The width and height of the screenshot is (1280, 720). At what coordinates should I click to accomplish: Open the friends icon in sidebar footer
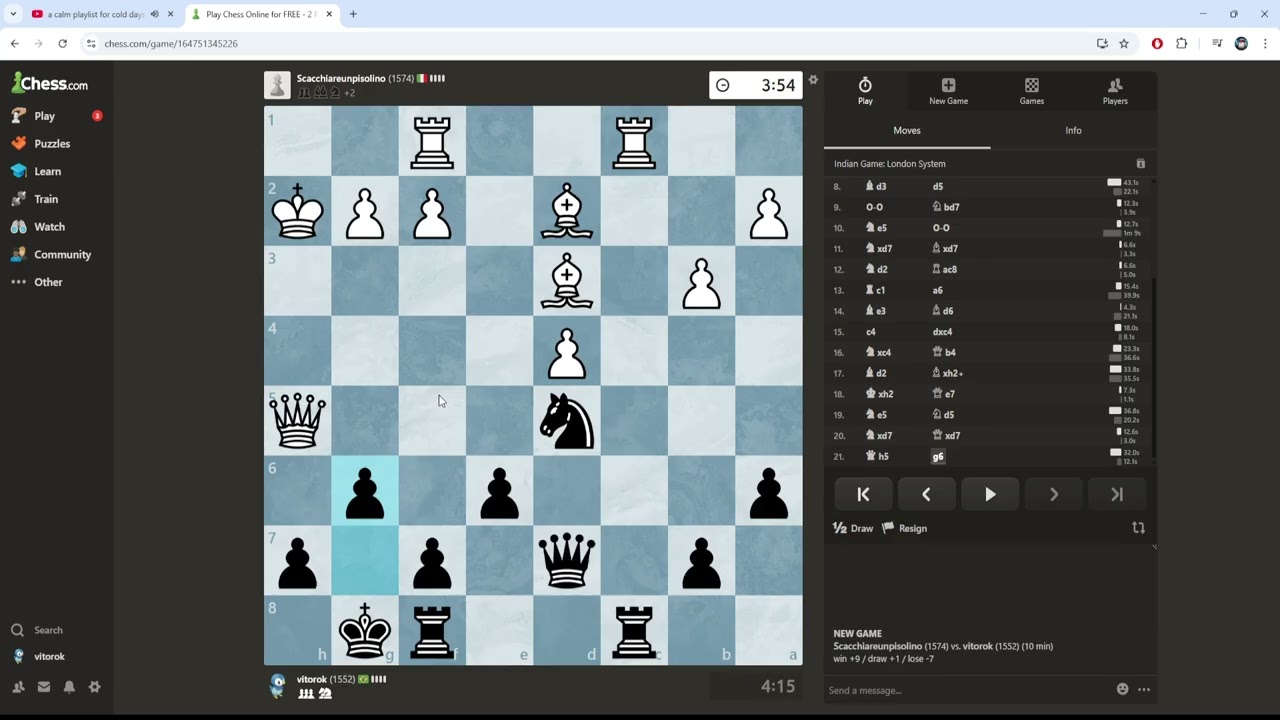coord(18,687)
